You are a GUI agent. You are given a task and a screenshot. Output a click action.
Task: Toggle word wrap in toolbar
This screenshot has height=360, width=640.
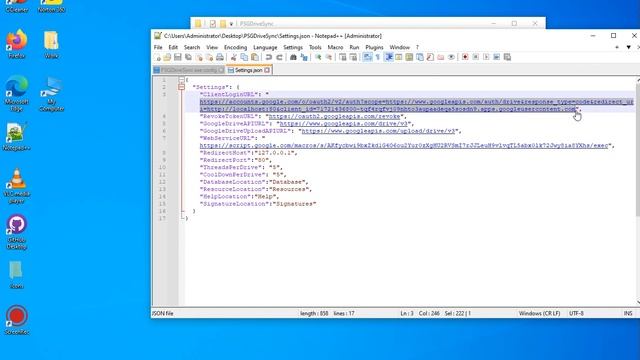click(367, 57)
